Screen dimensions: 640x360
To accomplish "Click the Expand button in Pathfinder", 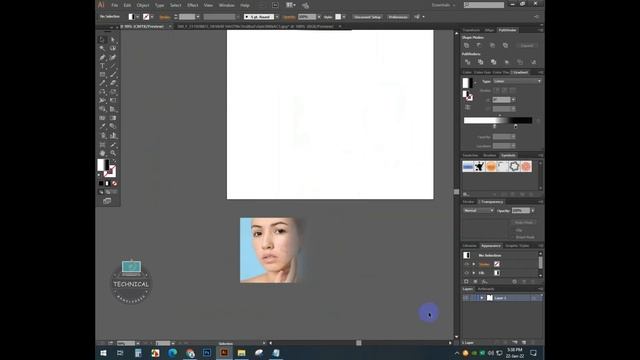I will coord(527,46).
